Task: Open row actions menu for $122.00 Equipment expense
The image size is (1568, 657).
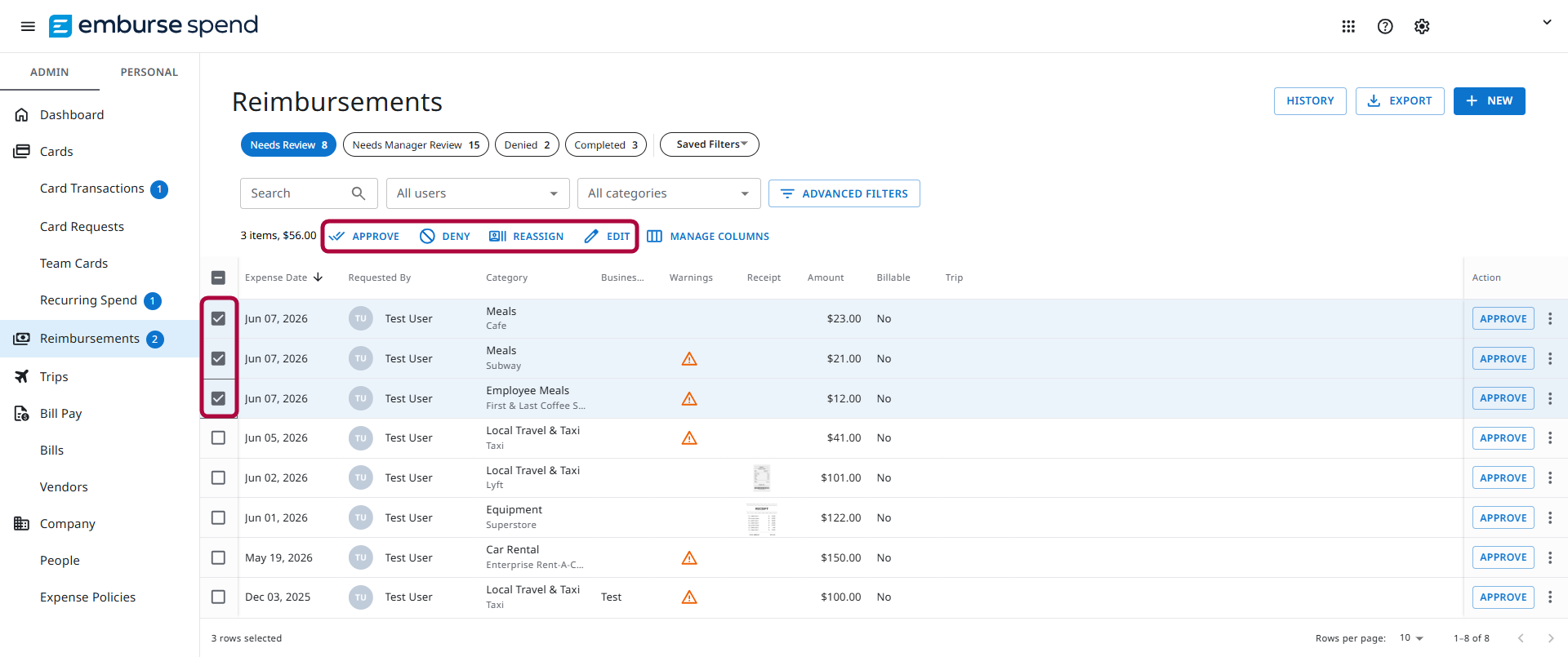Action: click(1550, 517)
